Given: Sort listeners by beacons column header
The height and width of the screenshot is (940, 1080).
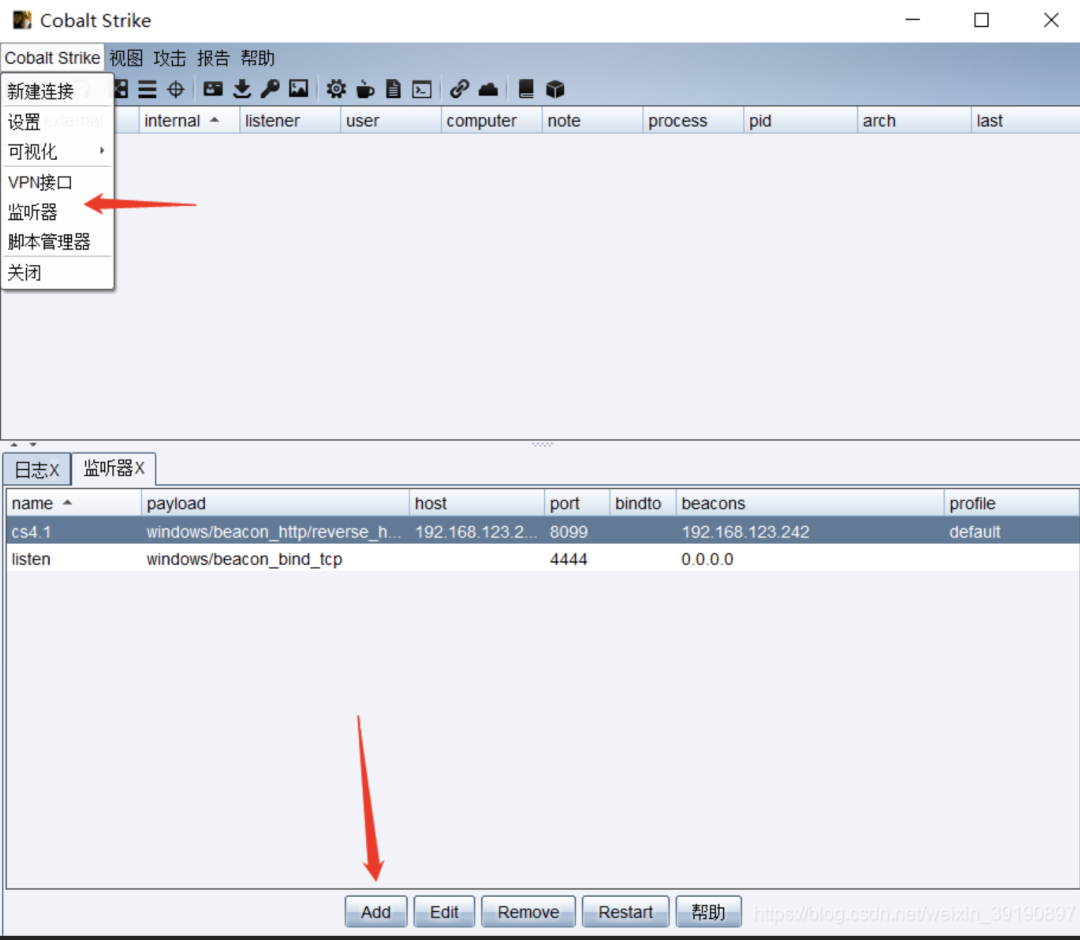Looking at the screenshot, I should (x=810, y=503).
